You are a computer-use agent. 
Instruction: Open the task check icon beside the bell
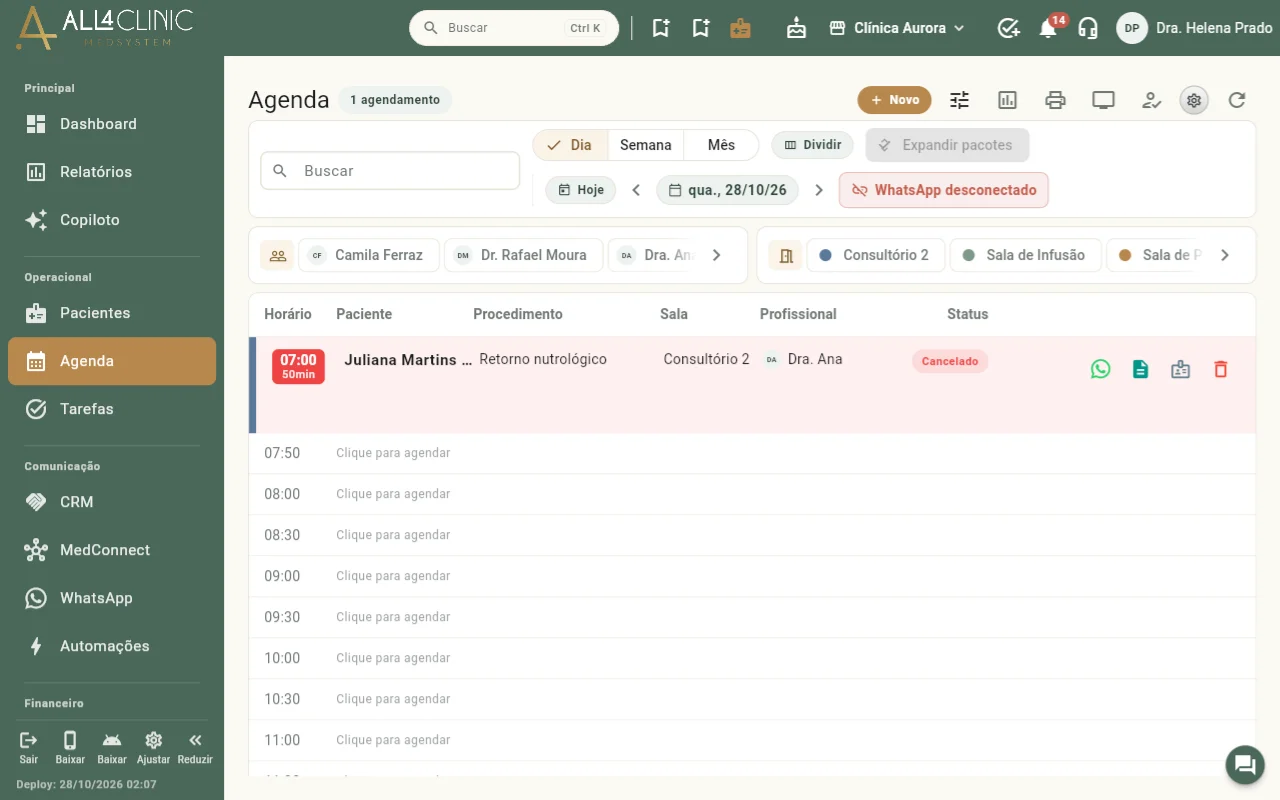[1008, 28]
